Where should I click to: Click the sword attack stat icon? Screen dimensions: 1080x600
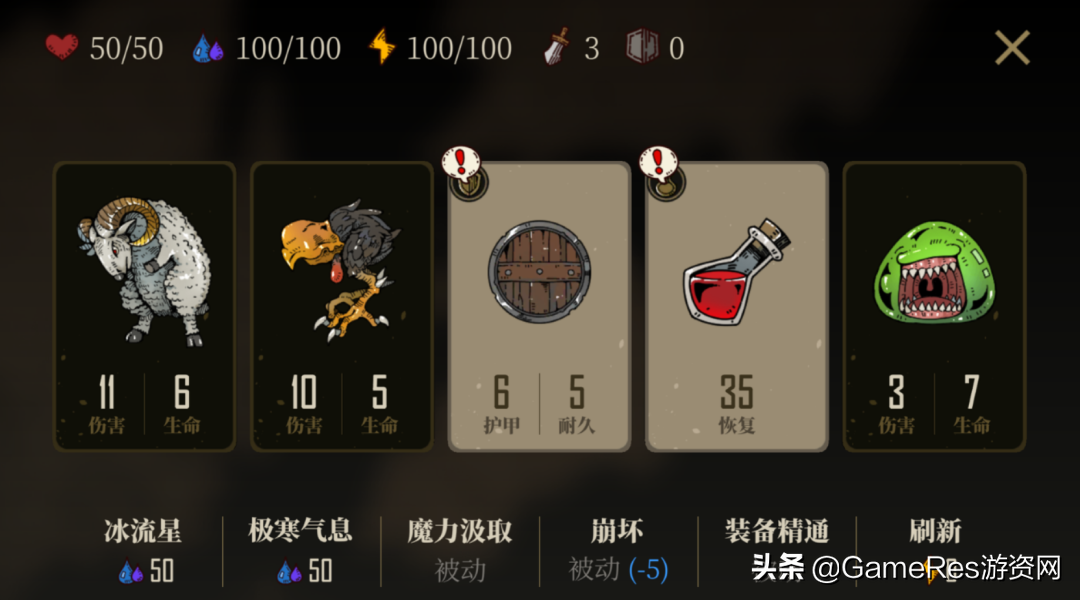(x=557, y=47)
